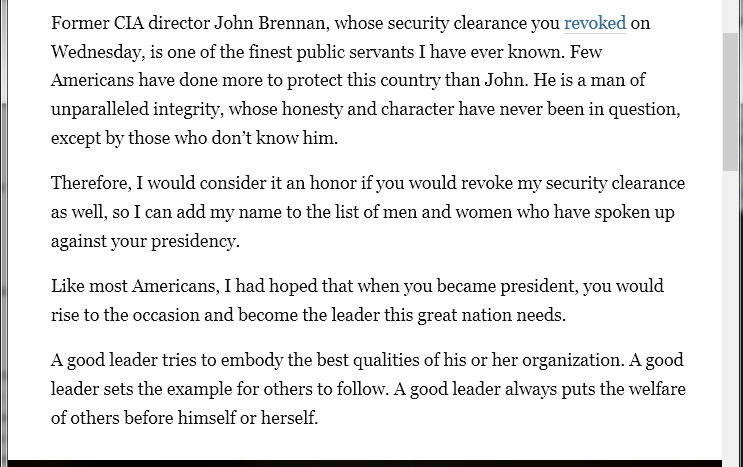Click "Like most Americans" paragraph start
The image size is (743, 467).
(x=135, y=286)
